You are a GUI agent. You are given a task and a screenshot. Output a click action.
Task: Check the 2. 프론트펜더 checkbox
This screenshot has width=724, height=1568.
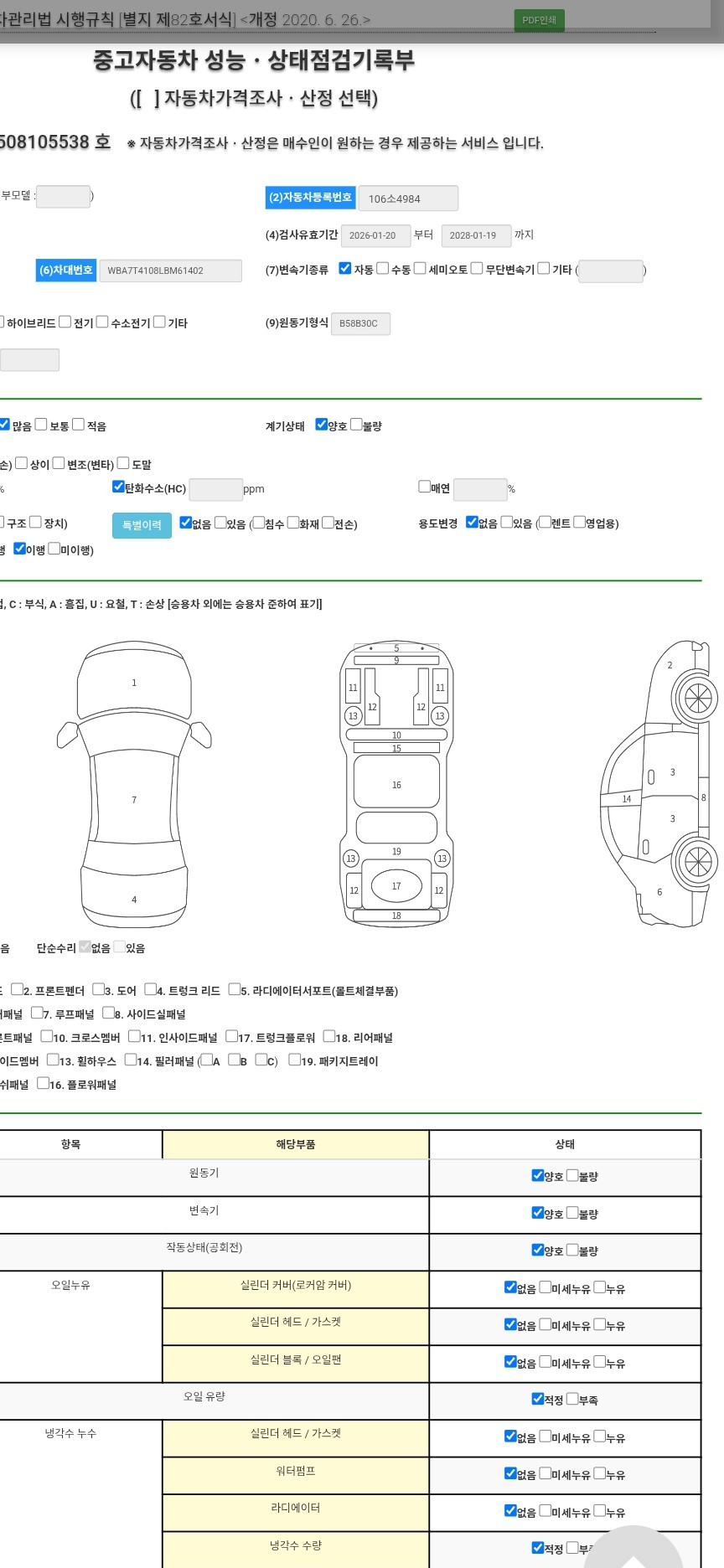click(x=17, y=989)
